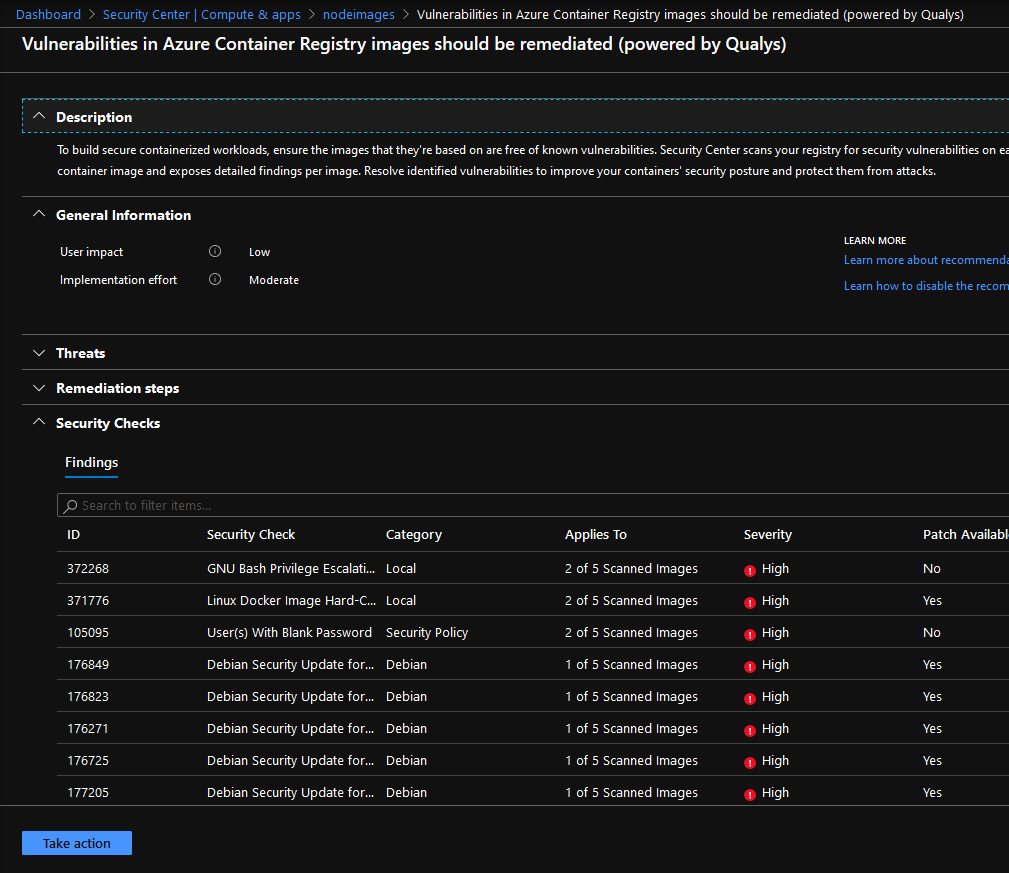The width and height of the screenshot is (1009, 873).
Task: Click the Implementation effort info icon
Action: coord(214,280)
